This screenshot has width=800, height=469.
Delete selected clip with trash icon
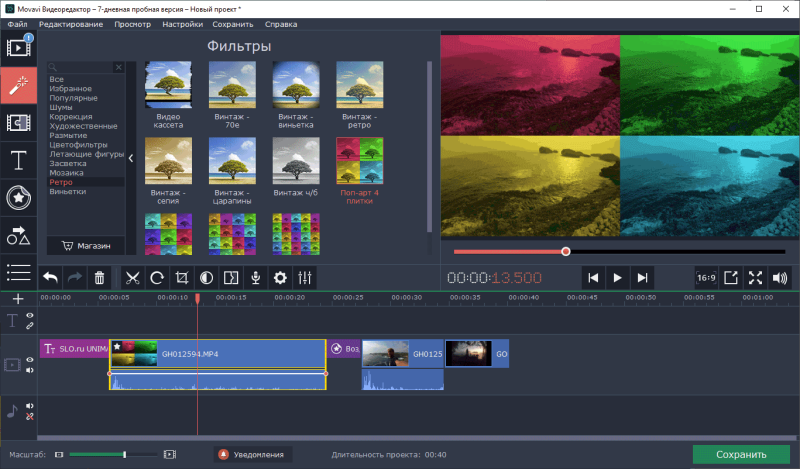click(99, 277)
